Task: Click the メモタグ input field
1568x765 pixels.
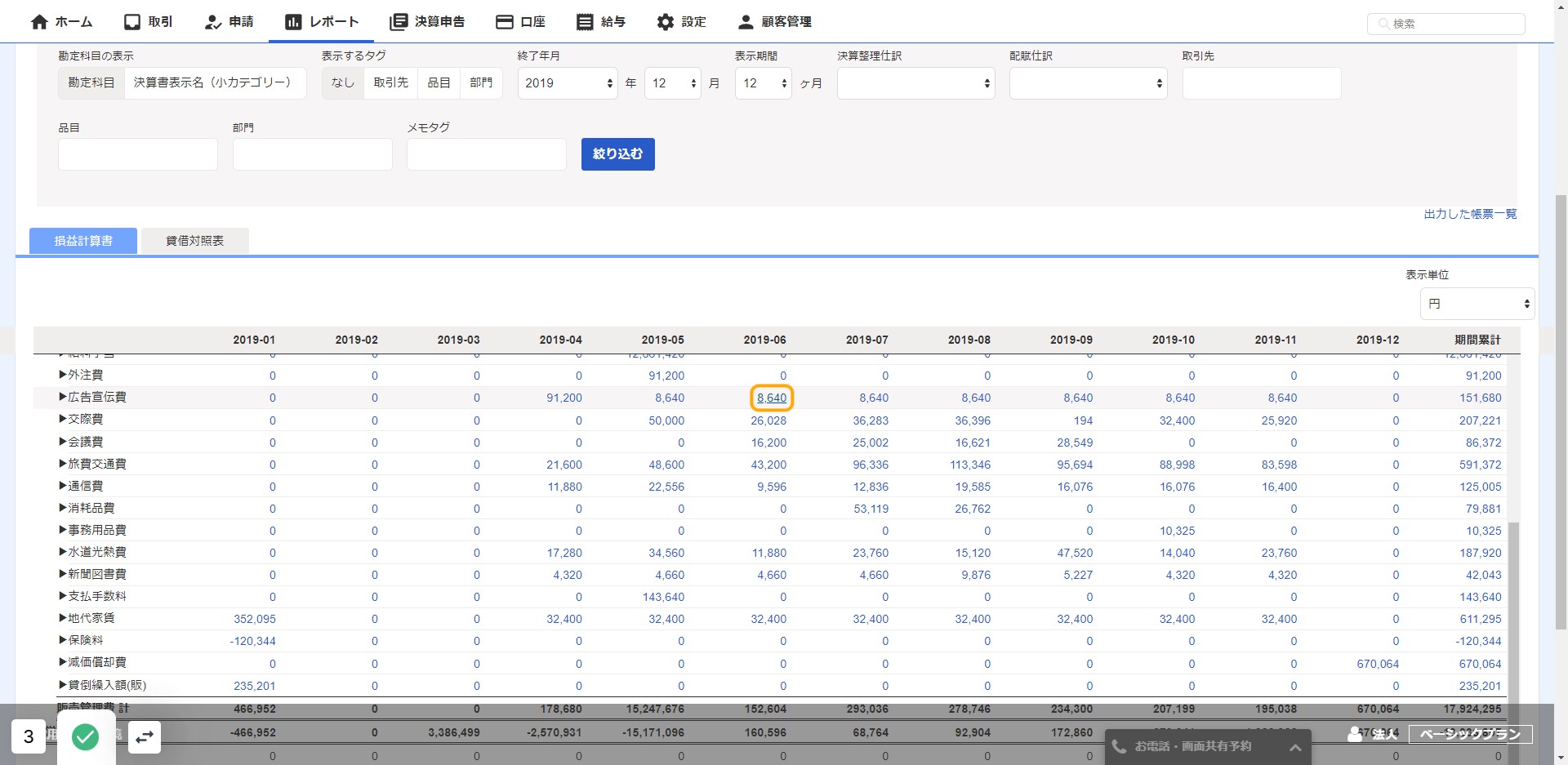Action: pos(487,154)
